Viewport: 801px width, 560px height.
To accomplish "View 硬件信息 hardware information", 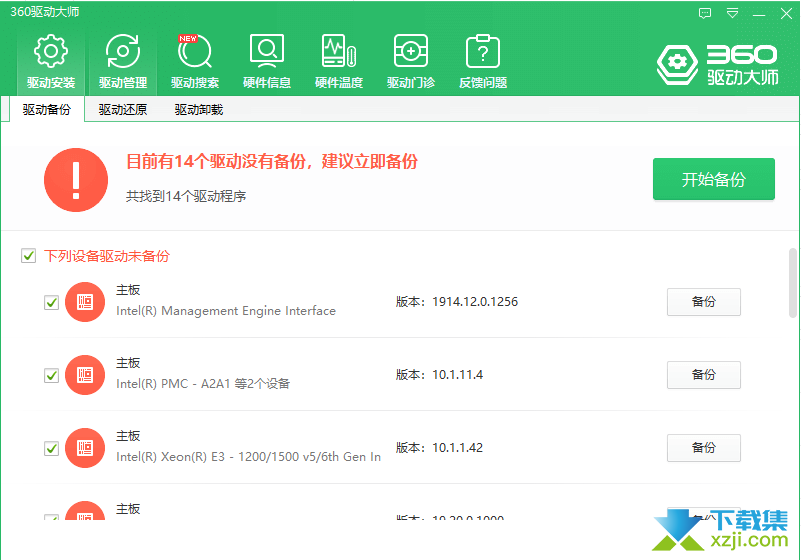I will pos(267,60).
